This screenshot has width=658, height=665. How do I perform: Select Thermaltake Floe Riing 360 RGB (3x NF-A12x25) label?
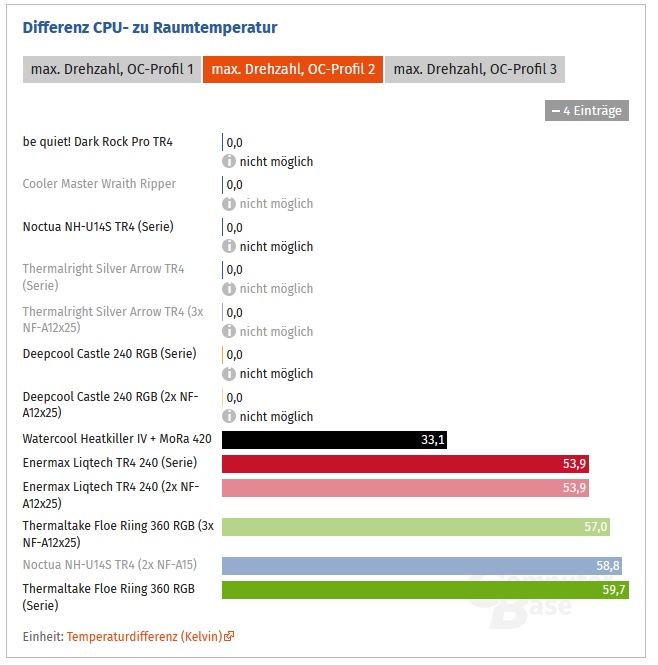(x=118, y=534)
